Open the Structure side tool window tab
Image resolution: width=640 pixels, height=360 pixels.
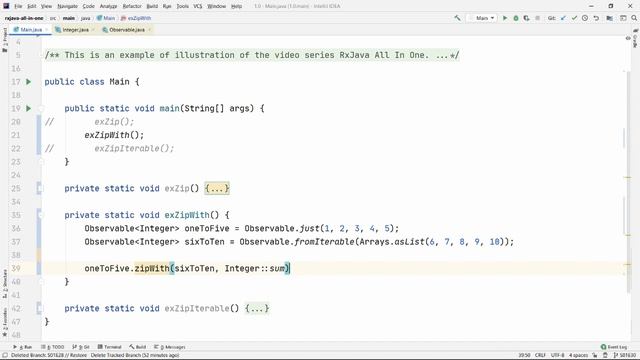[4, 283]
